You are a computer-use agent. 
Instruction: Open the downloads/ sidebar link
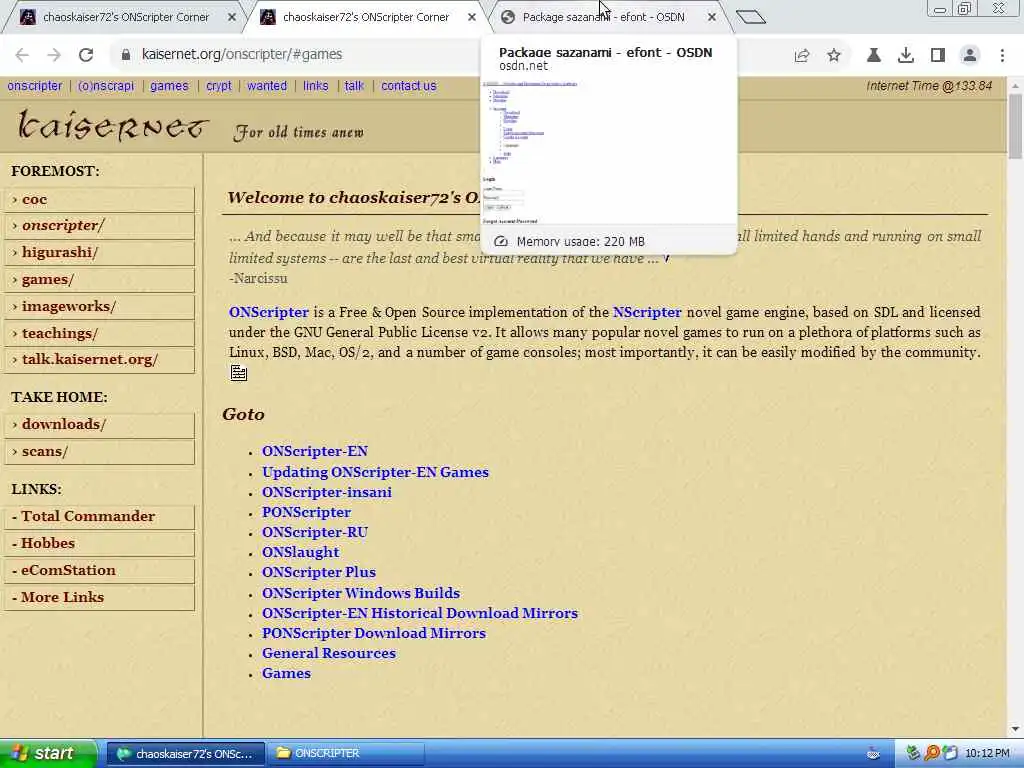pos(99,424)
